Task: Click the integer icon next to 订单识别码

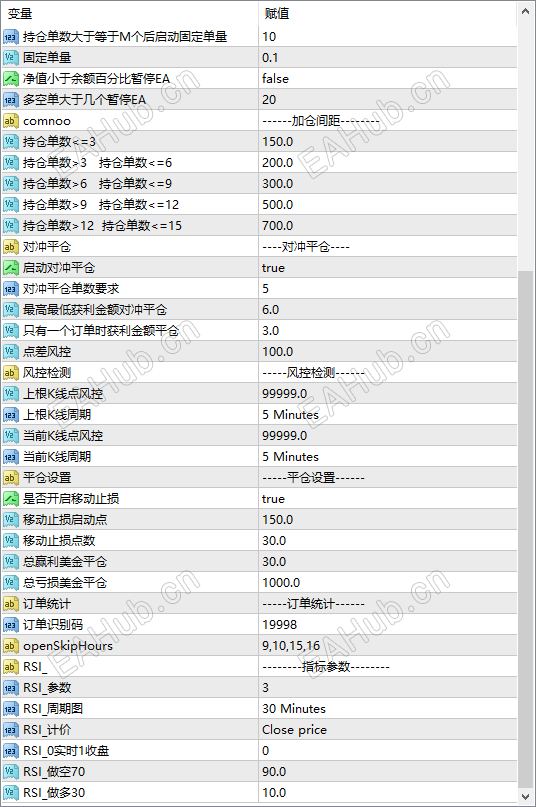Action: (x=11, y=625)
